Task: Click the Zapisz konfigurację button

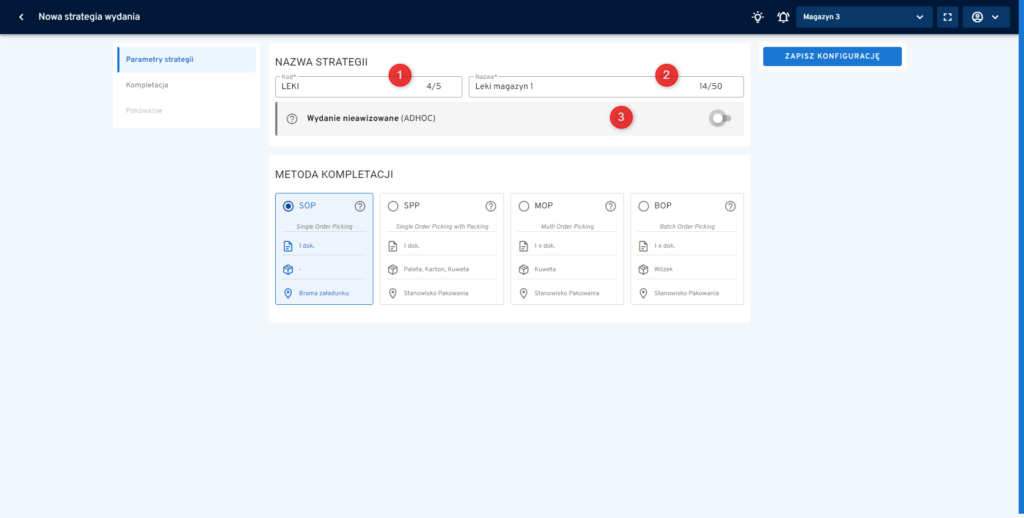Action: (832, 57)
